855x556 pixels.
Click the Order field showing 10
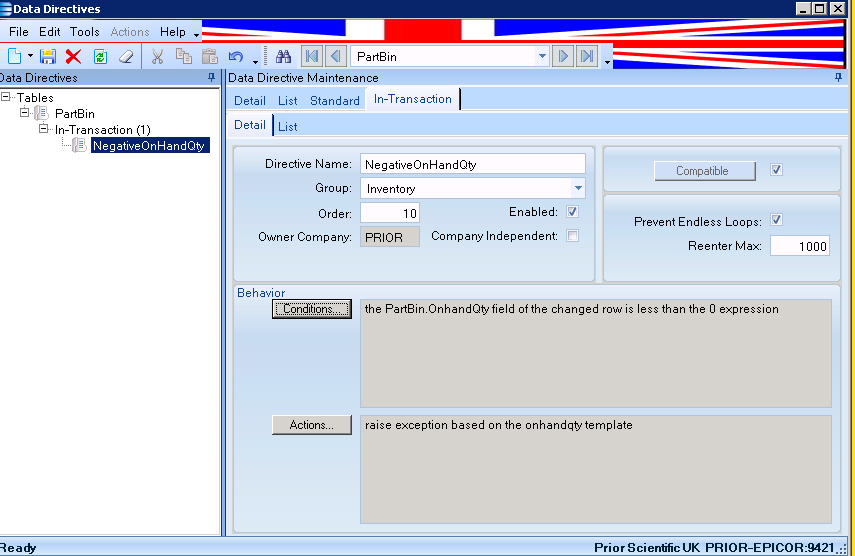(390, 213)
